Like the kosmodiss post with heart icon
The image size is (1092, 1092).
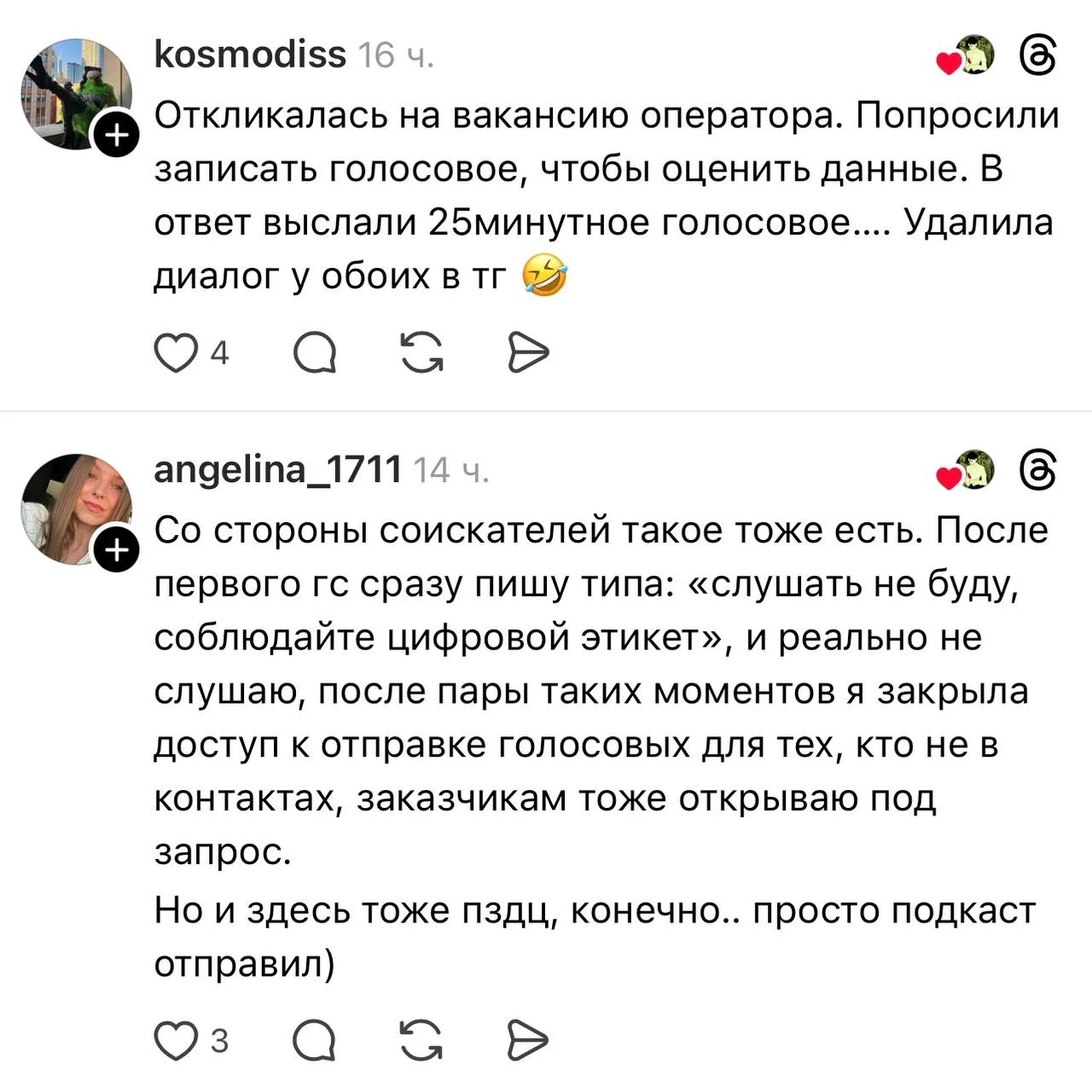[x=176, y=353]
